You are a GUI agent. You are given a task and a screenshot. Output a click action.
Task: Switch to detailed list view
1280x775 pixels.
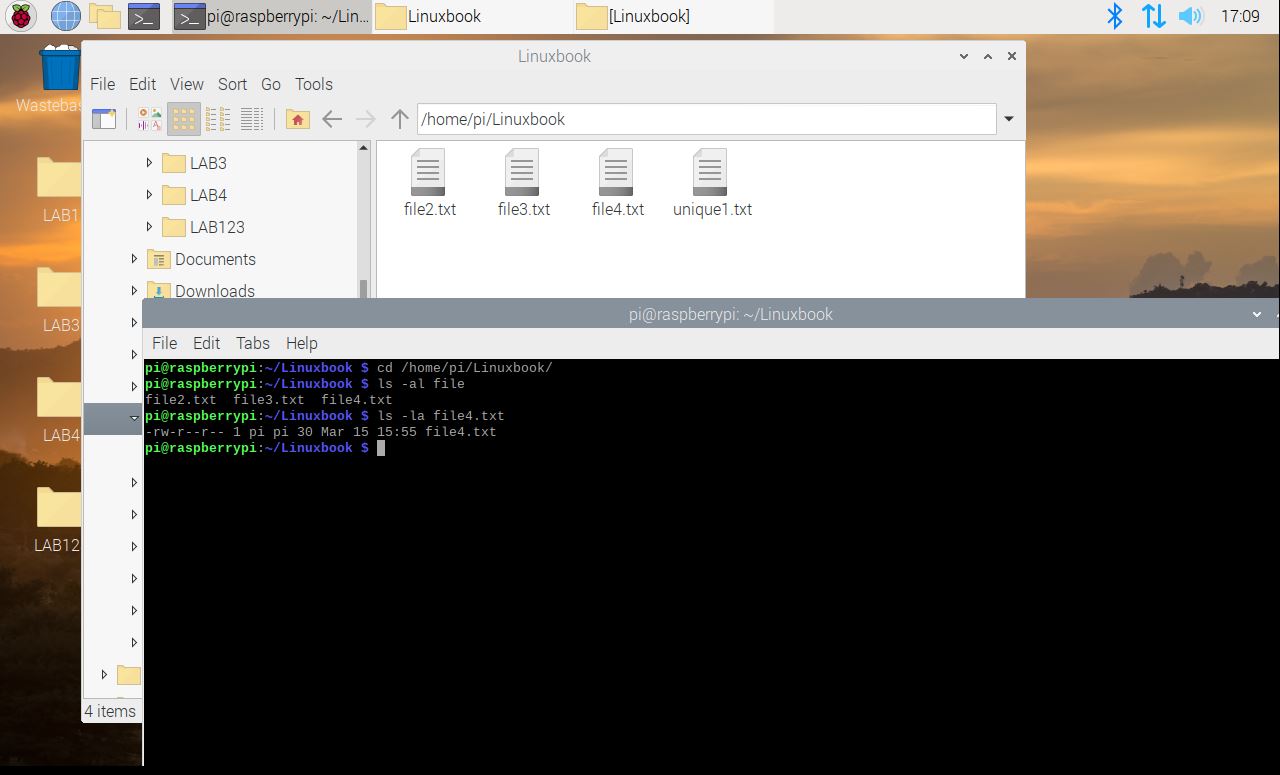pyautogui.click(x=252, y=118)
